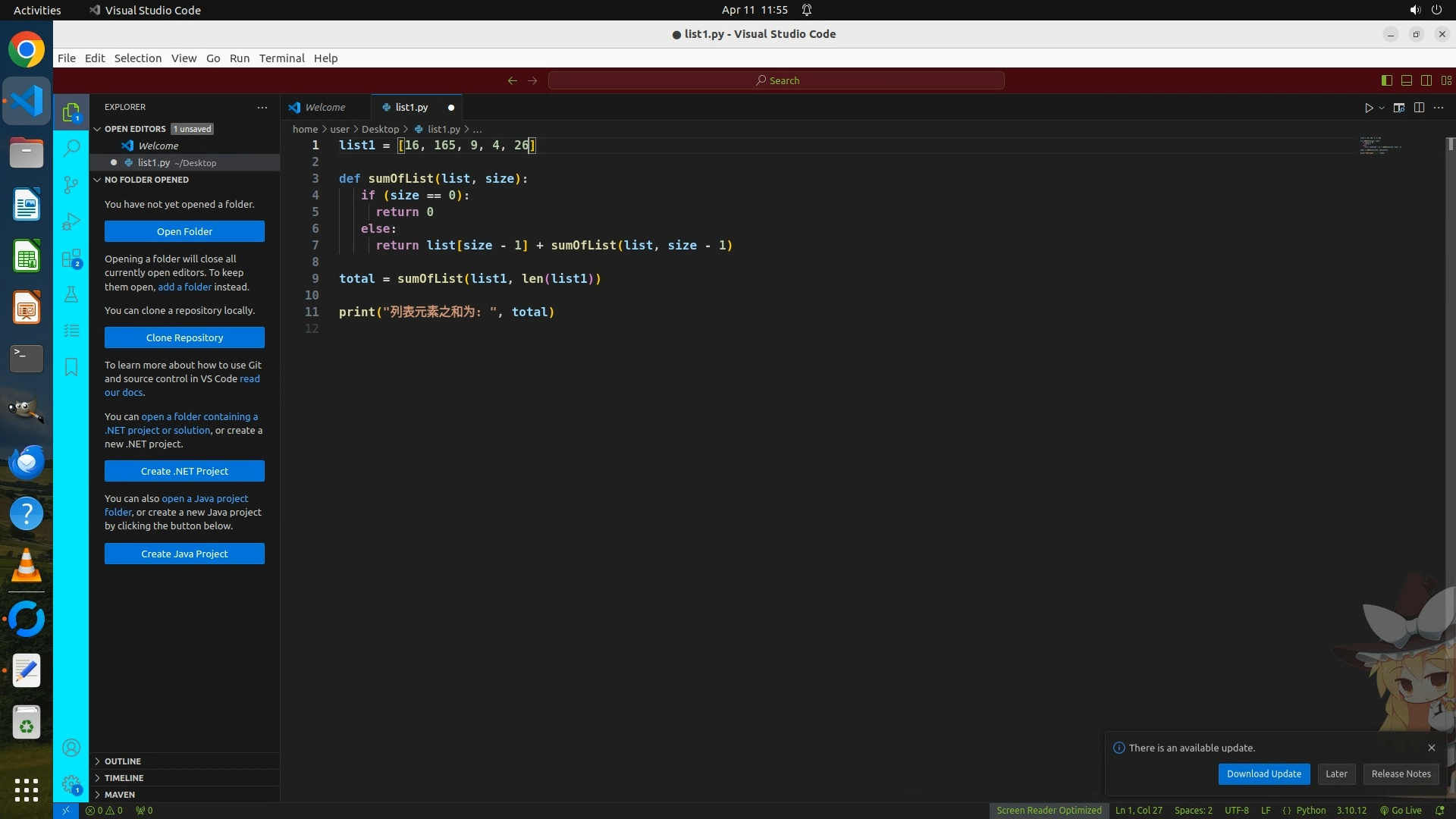Expand the OUTLINE section

pos(122,761)
